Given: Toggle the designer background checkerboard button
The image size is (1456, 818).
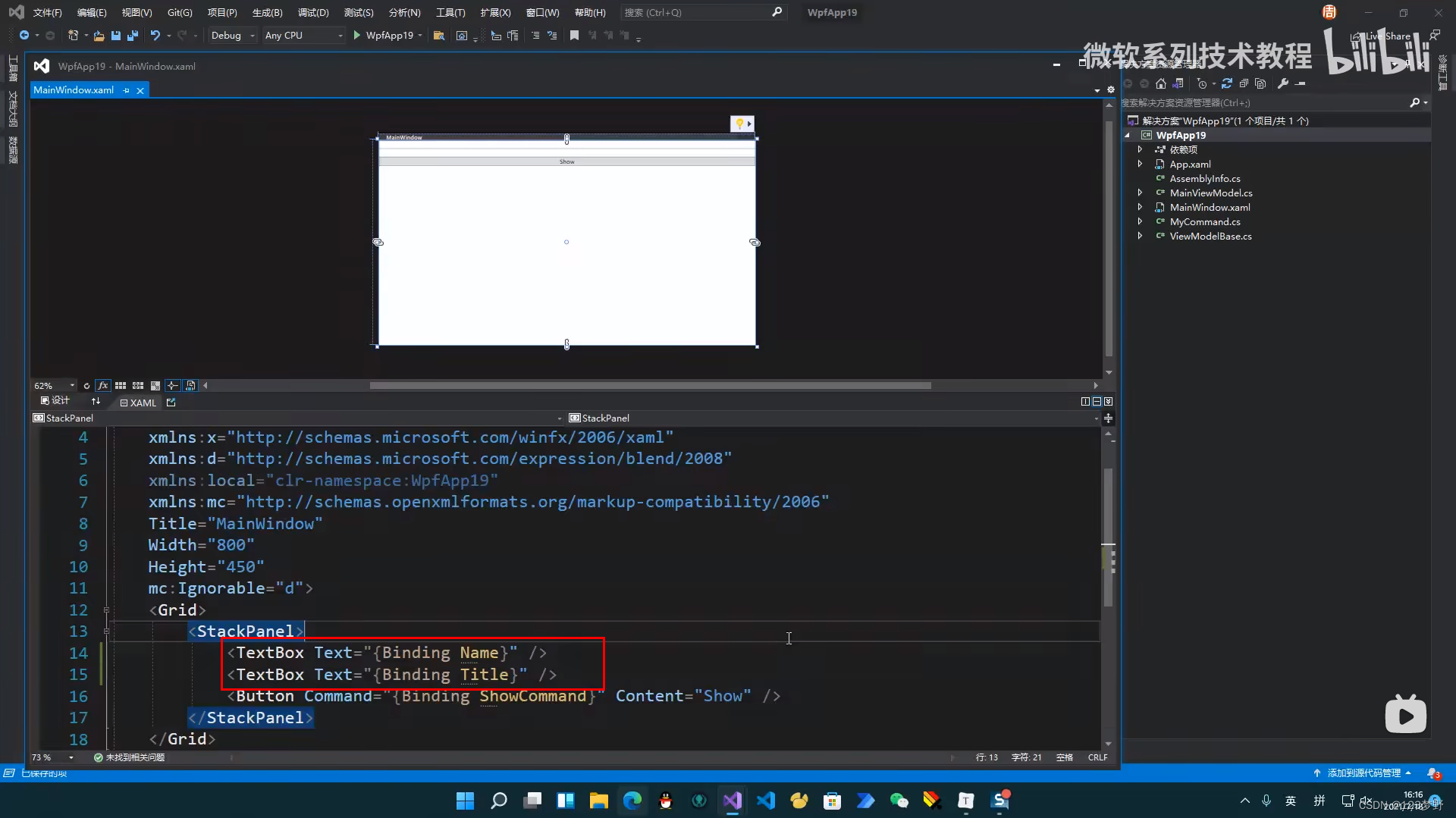Looking at the screenshot, I should pos(155,386).
